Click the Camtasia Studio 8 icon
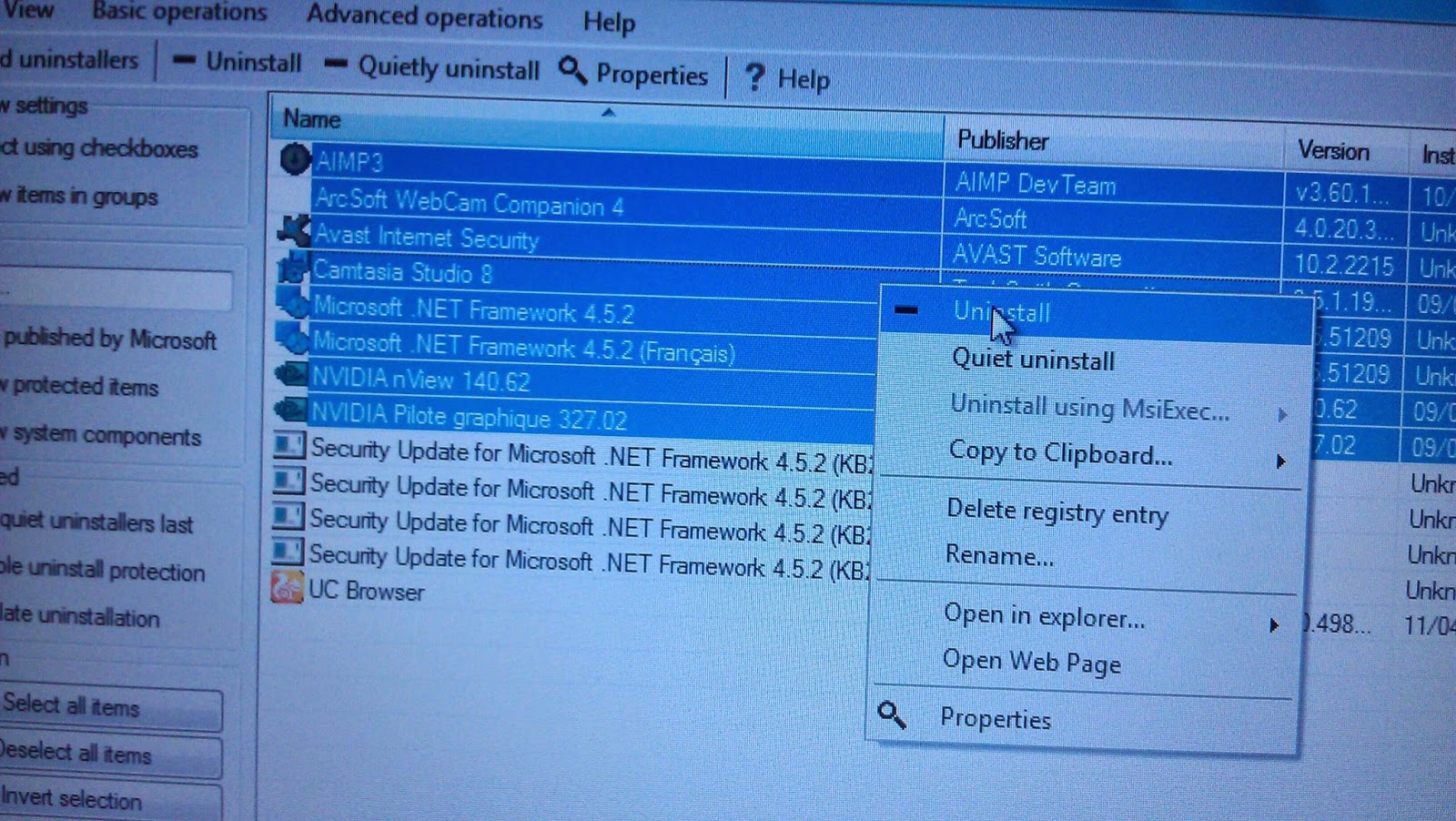 pos(291,268)
